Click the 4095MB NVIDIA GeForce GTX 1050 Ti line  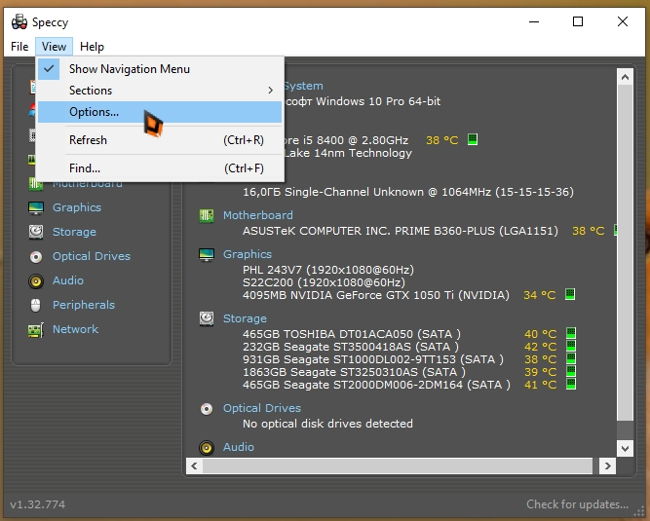pos(376,295)
